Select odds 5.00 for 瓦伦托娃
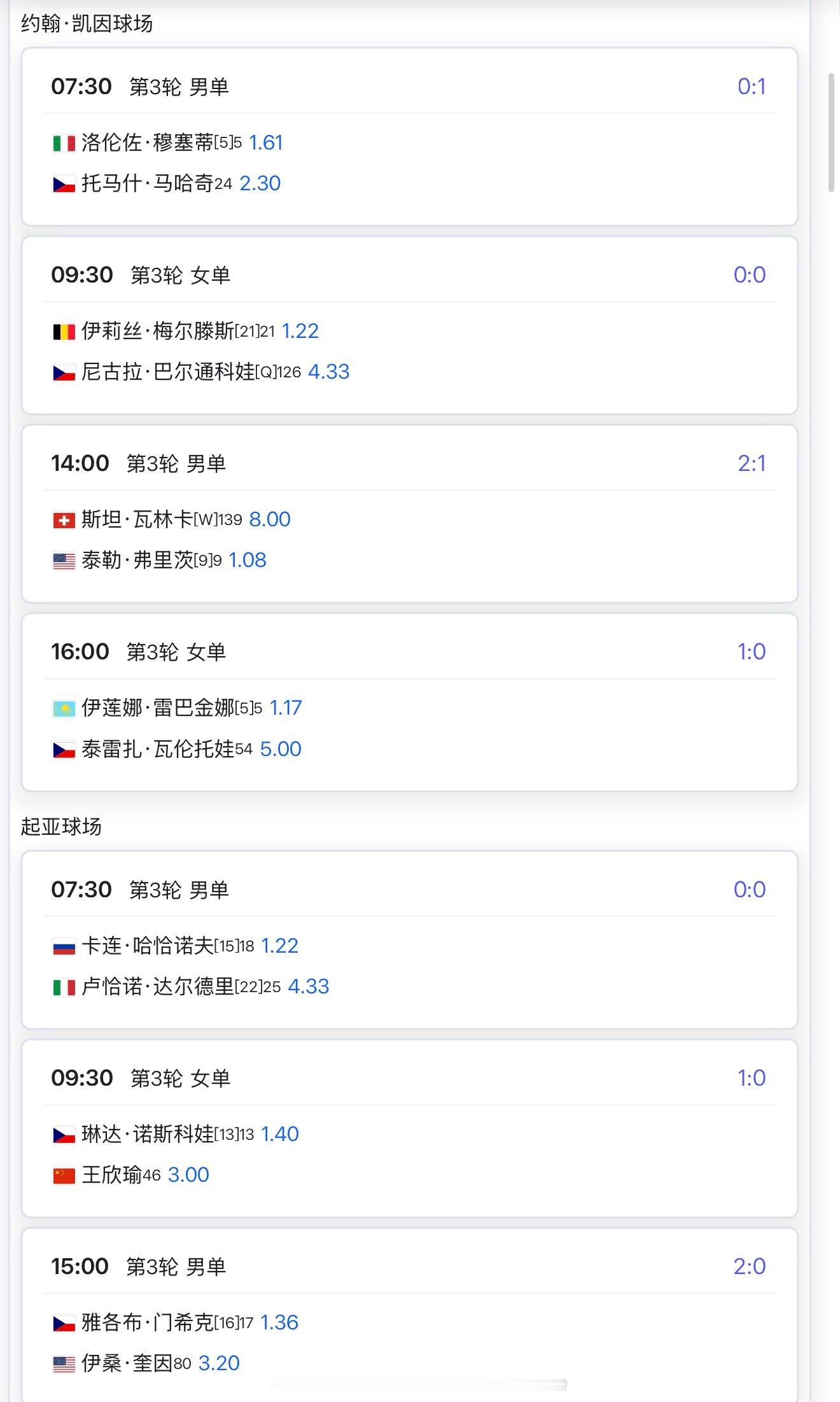The width and height of the screenshot is (840, 1402). [281, 748]
